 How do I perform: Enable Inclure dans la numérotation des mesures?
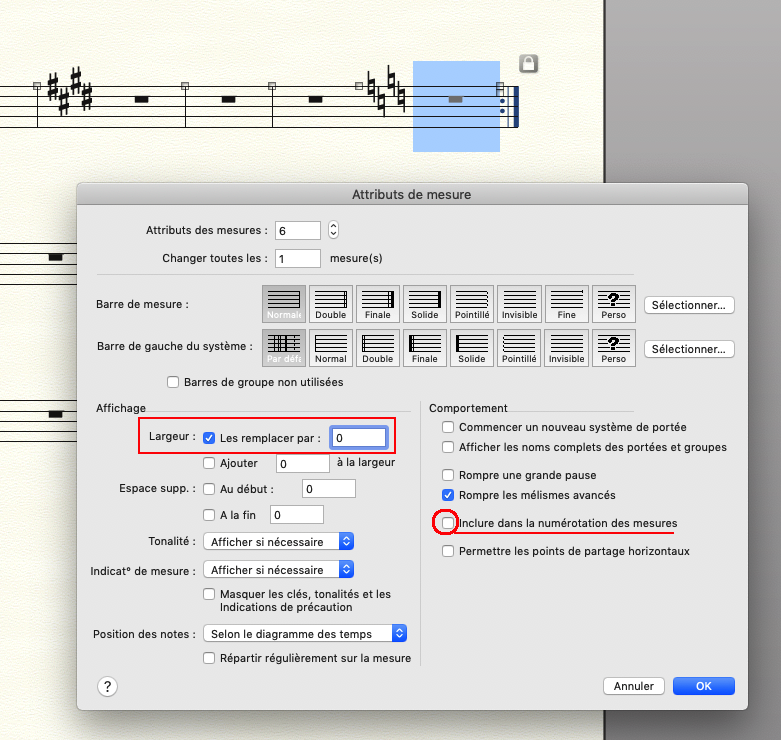tap(449, 523)
